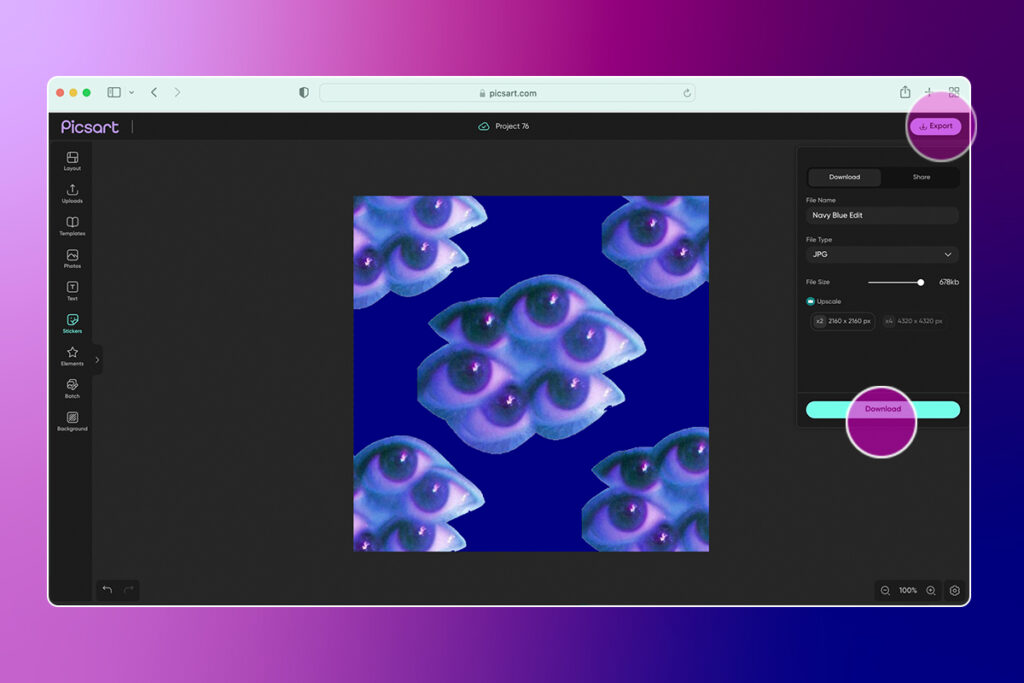Open the Background tool

(72, 420)
